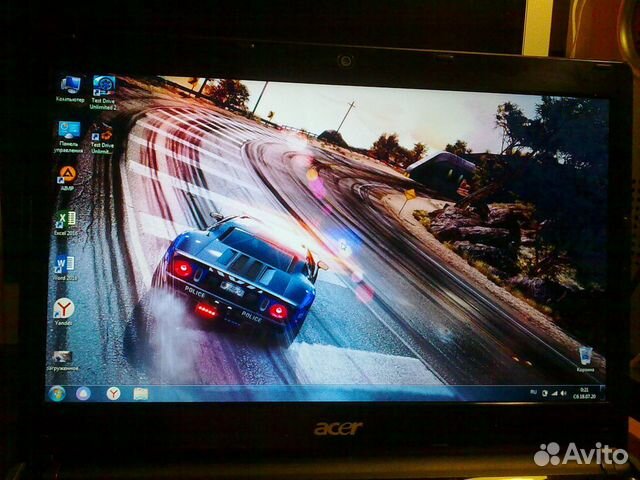Launch Yandex browser desktop shortcut
The image size is (640, 480).
click(x=64, y=312)
